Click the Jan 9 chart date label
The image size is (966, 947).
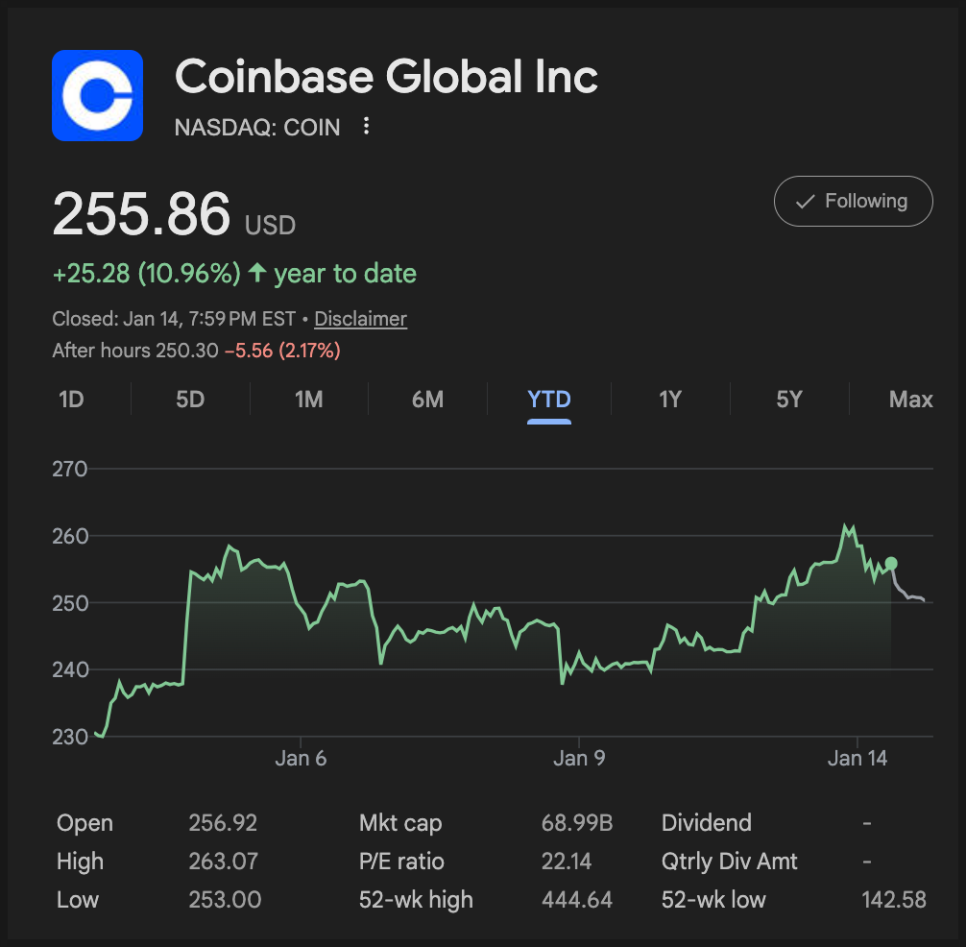tap(579, 758)
